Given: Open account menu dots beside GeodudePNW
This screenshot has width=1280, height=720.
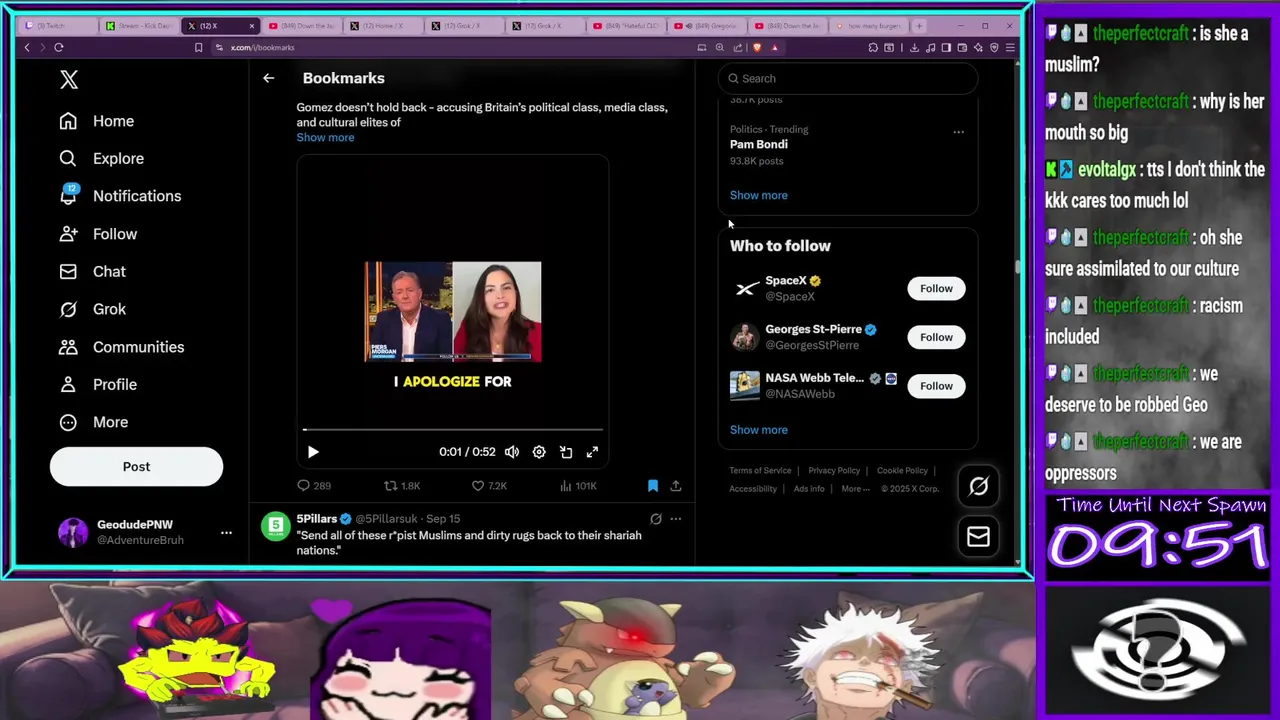Looking at the screenshot, I should [226, 532].
